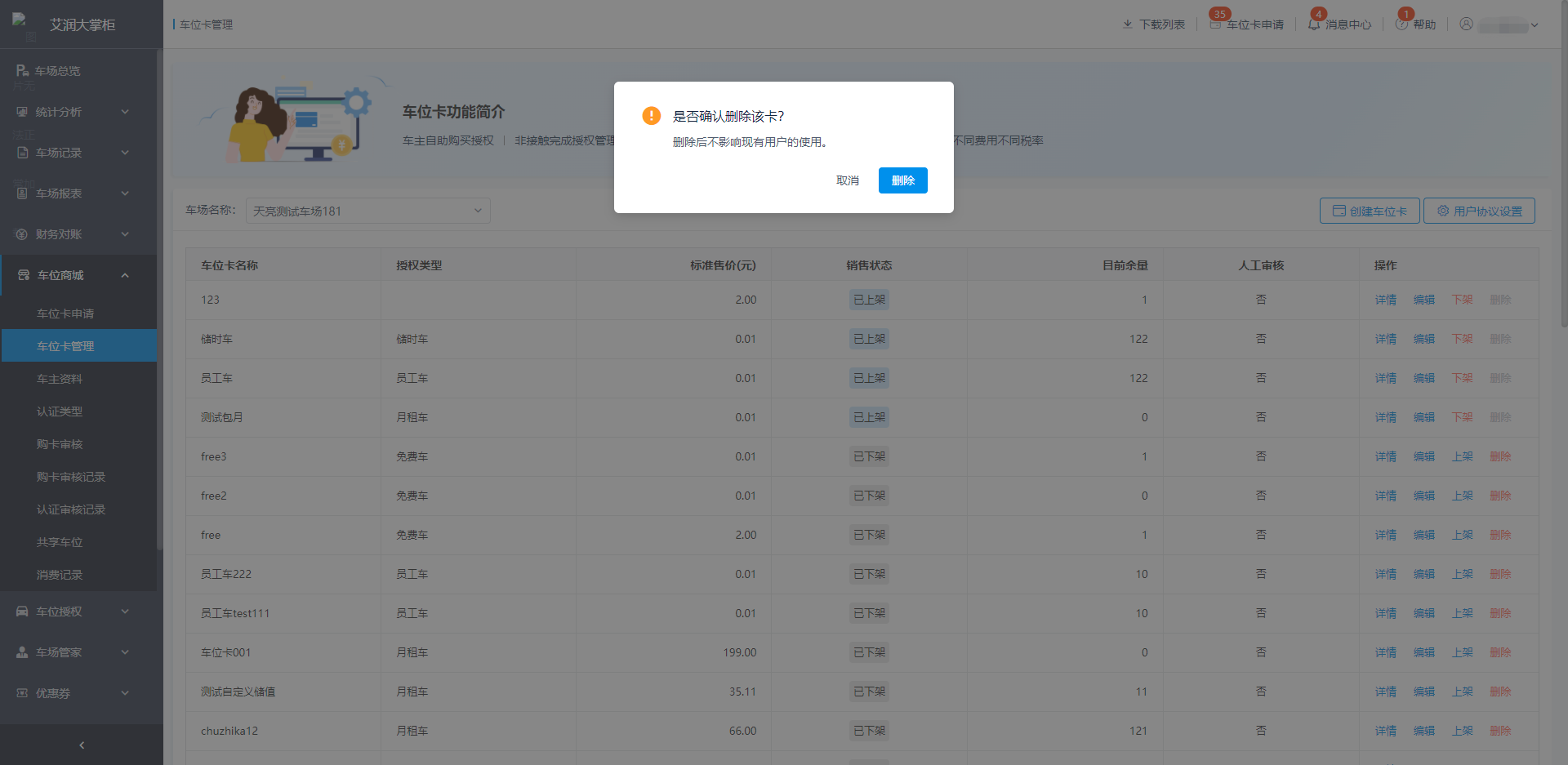Click 编辑 in the 测试自定义储值 row
Viewport: 1568px width, 765px height.
[x=1424, y=692]
